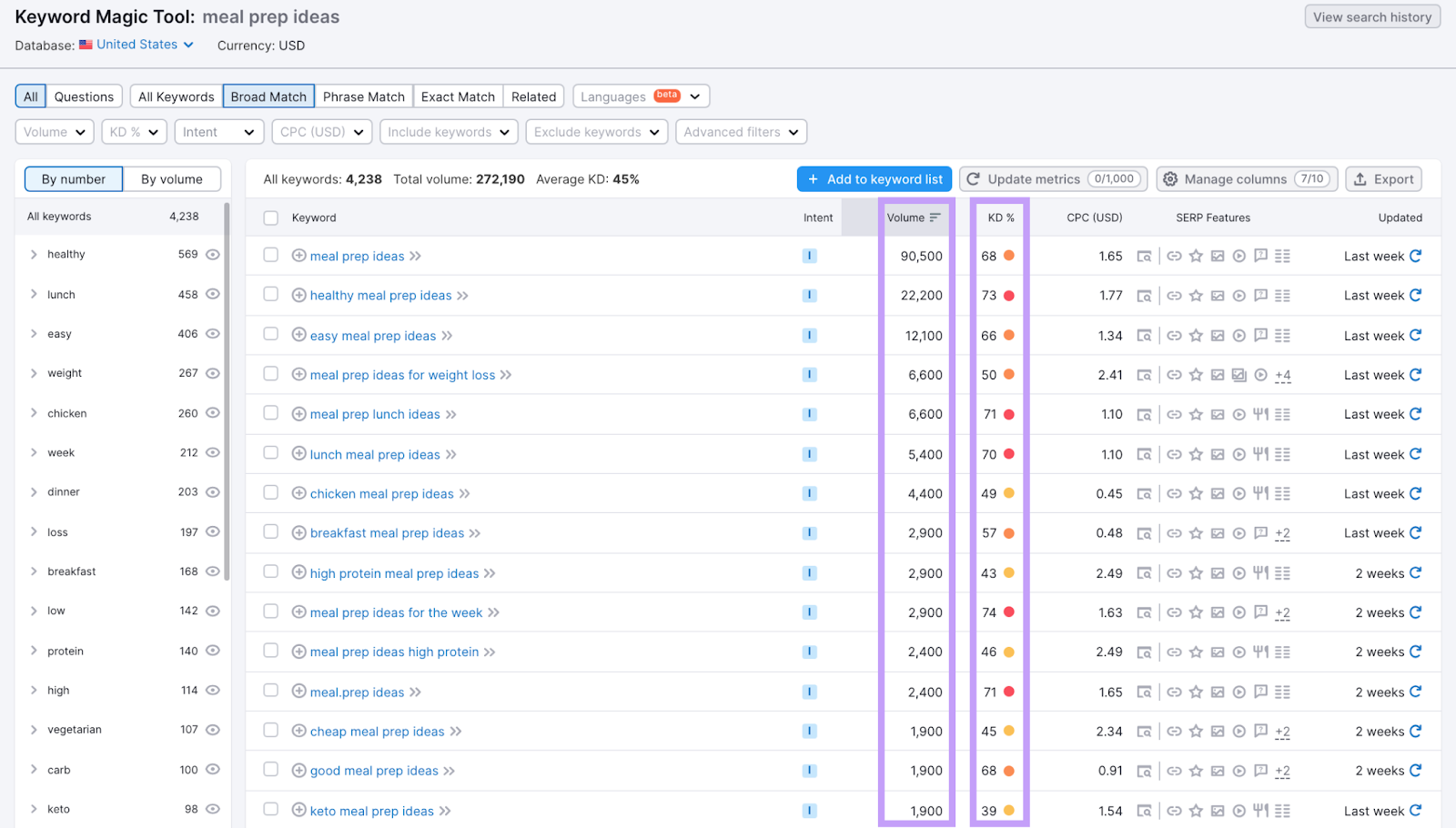
Task: Select All keywords row in groups panel
Action: [120, 217]
